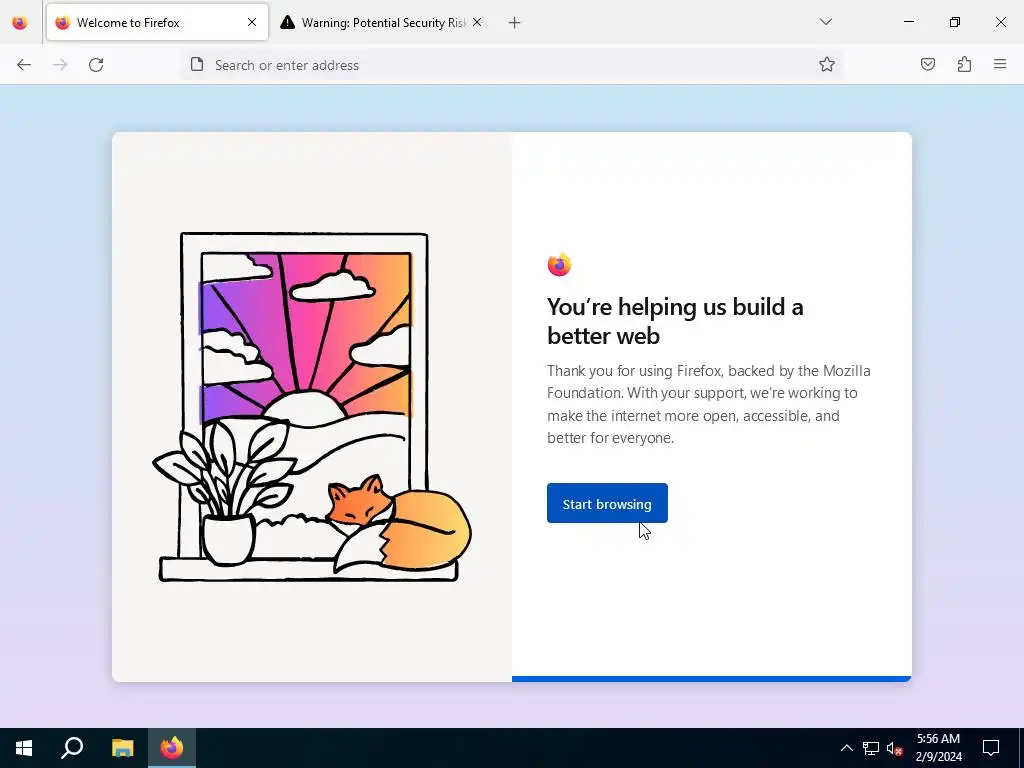Expand the List all tabs chevron

(826, 22)
